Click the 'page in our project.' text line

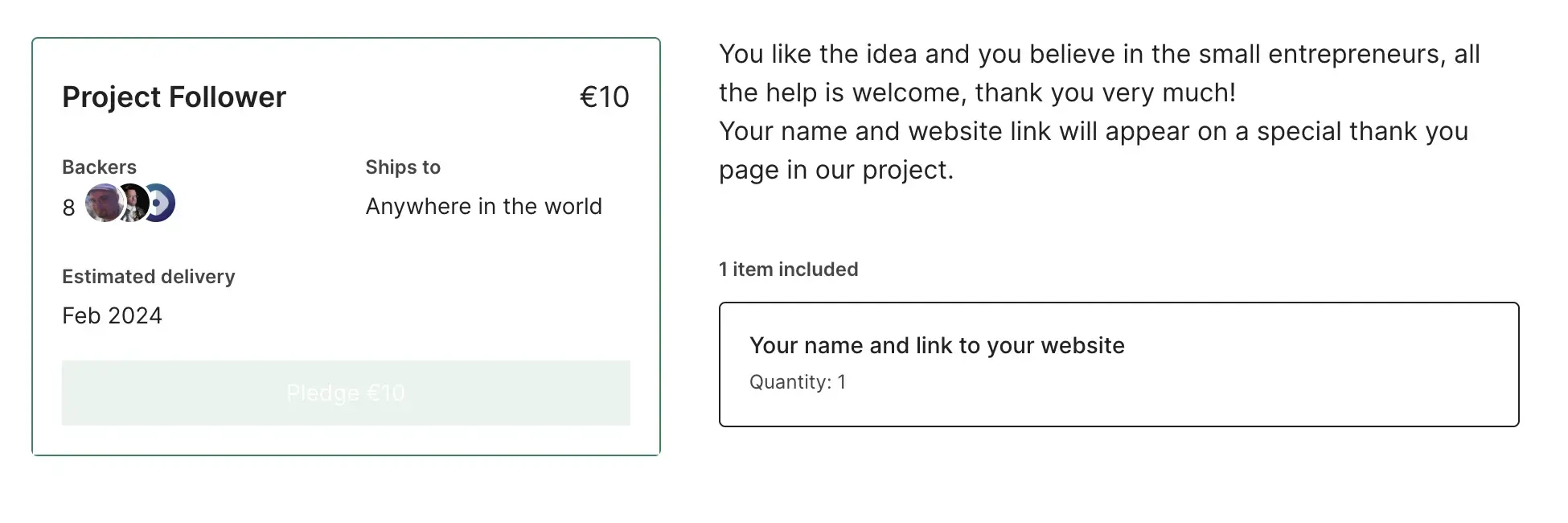coord(835,171)
